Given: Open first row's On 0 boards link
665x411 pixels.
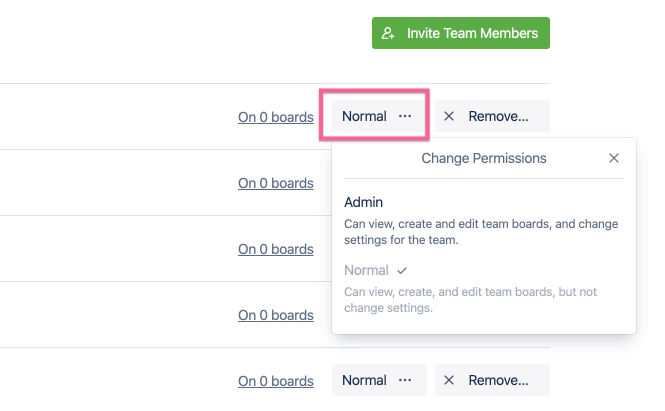Looking at the screenshot, I should [x=276, y=117].
